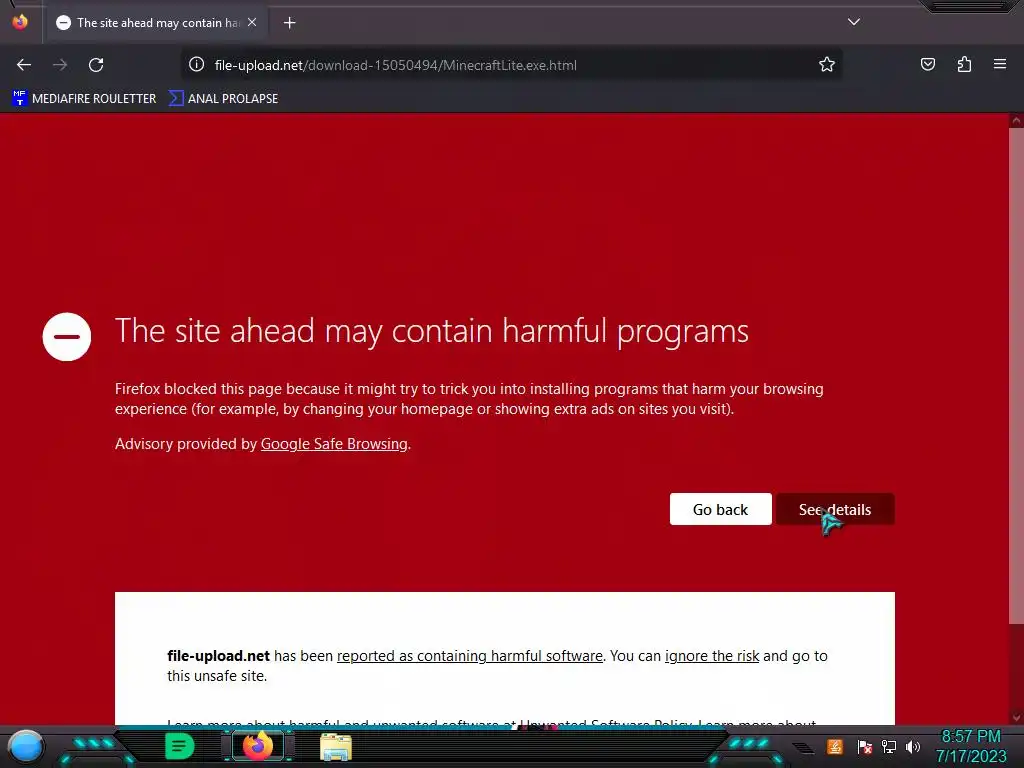Image resolution: width=1024 pixels, height=768 pixels.
Task: Open the Firefox hamburger menu
Action: tap(1000, 64)
